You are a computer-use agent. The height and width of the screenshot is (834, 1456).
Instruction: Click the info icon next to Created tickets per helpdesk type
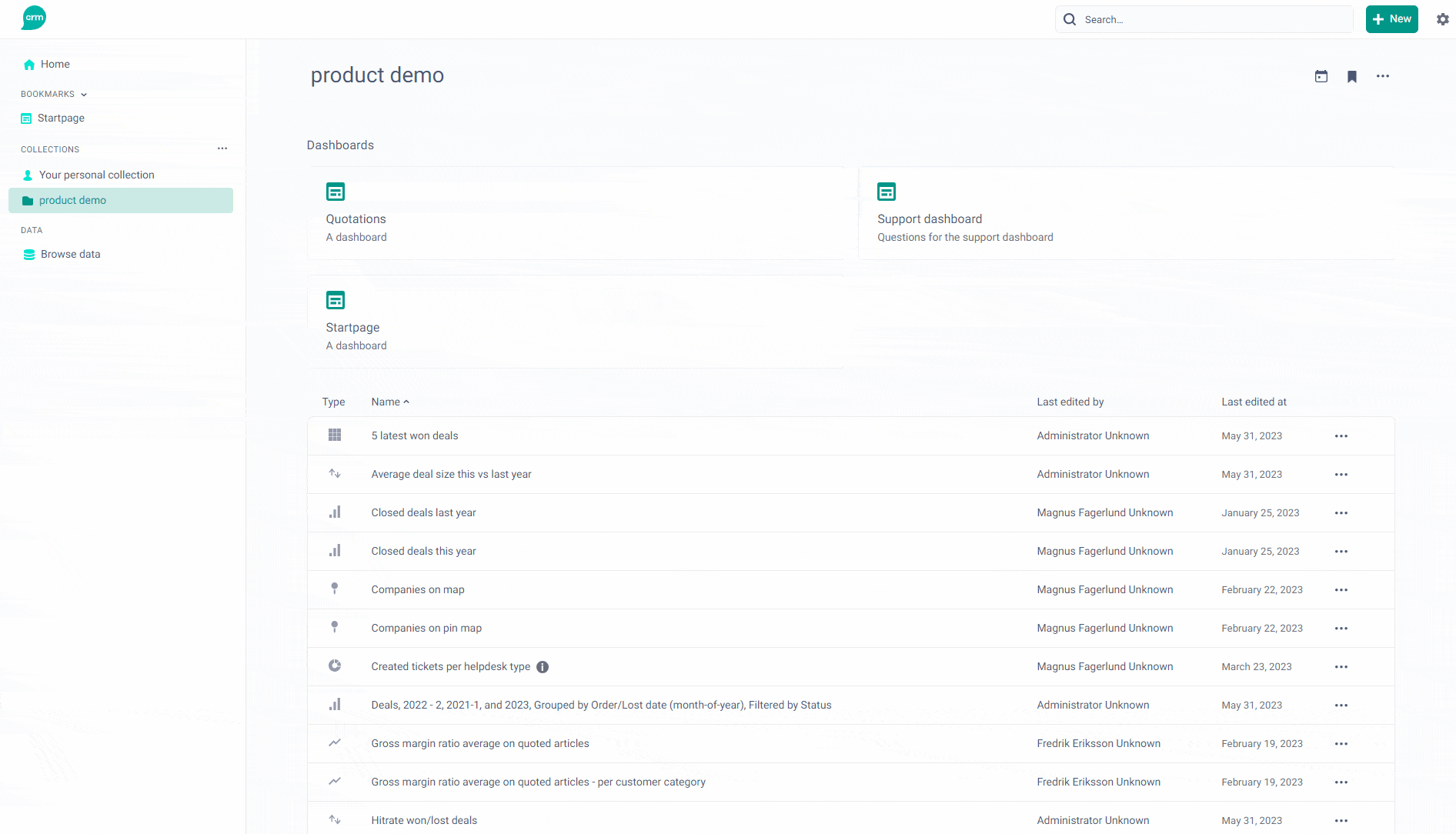click(543, 666)
